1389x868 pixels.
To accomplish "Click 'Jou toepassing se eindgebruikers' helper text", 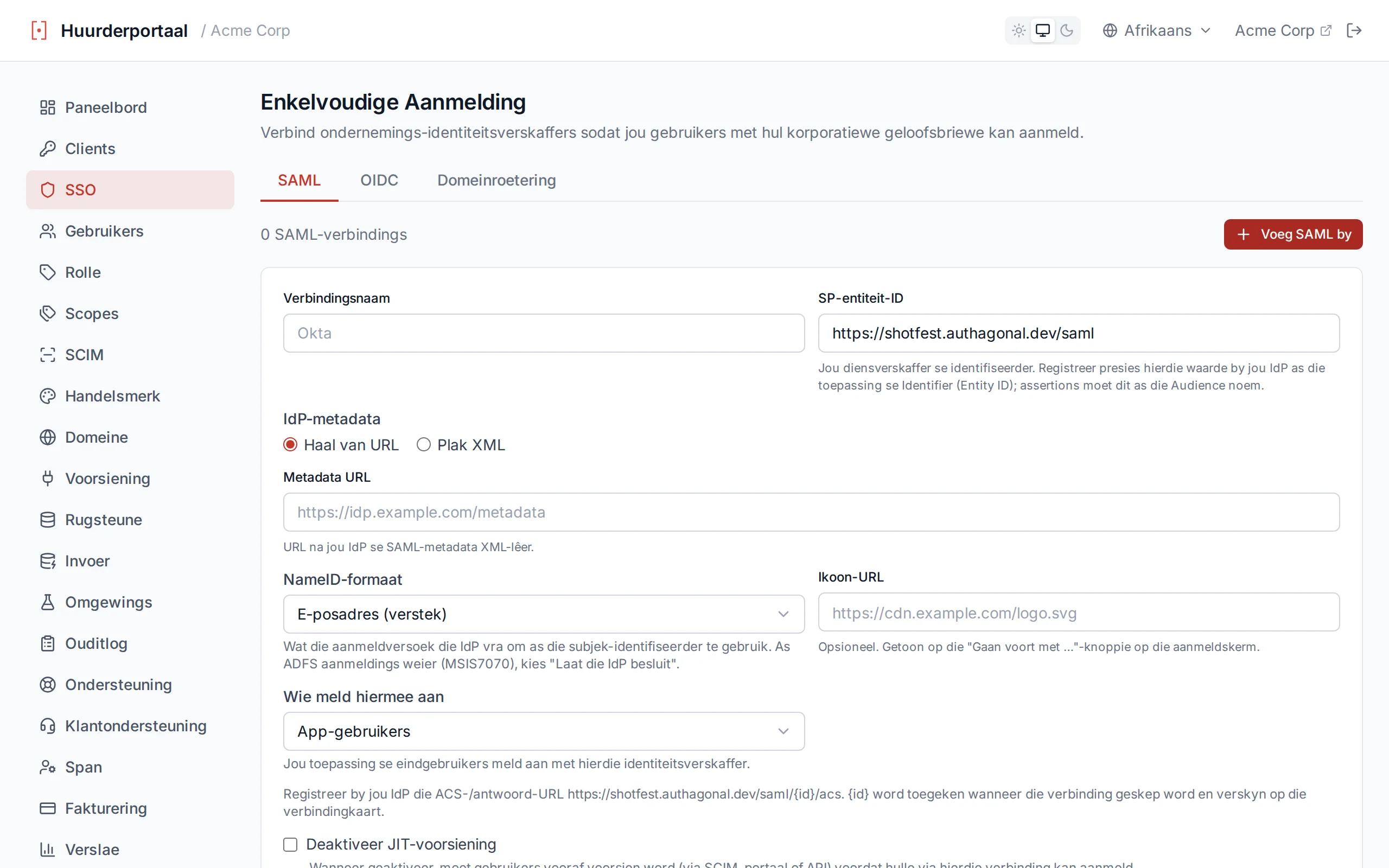I will tap(517, 763).
